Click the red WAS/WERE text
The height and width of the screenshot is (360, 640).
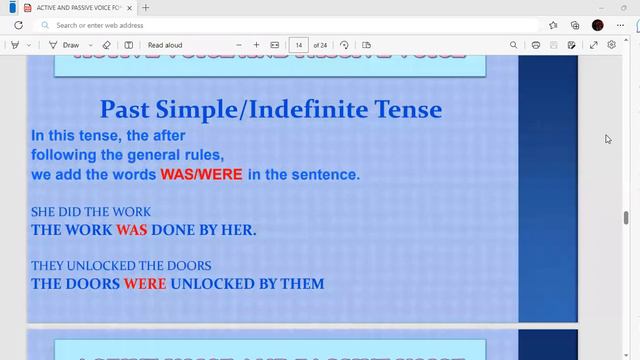(201, 175)
